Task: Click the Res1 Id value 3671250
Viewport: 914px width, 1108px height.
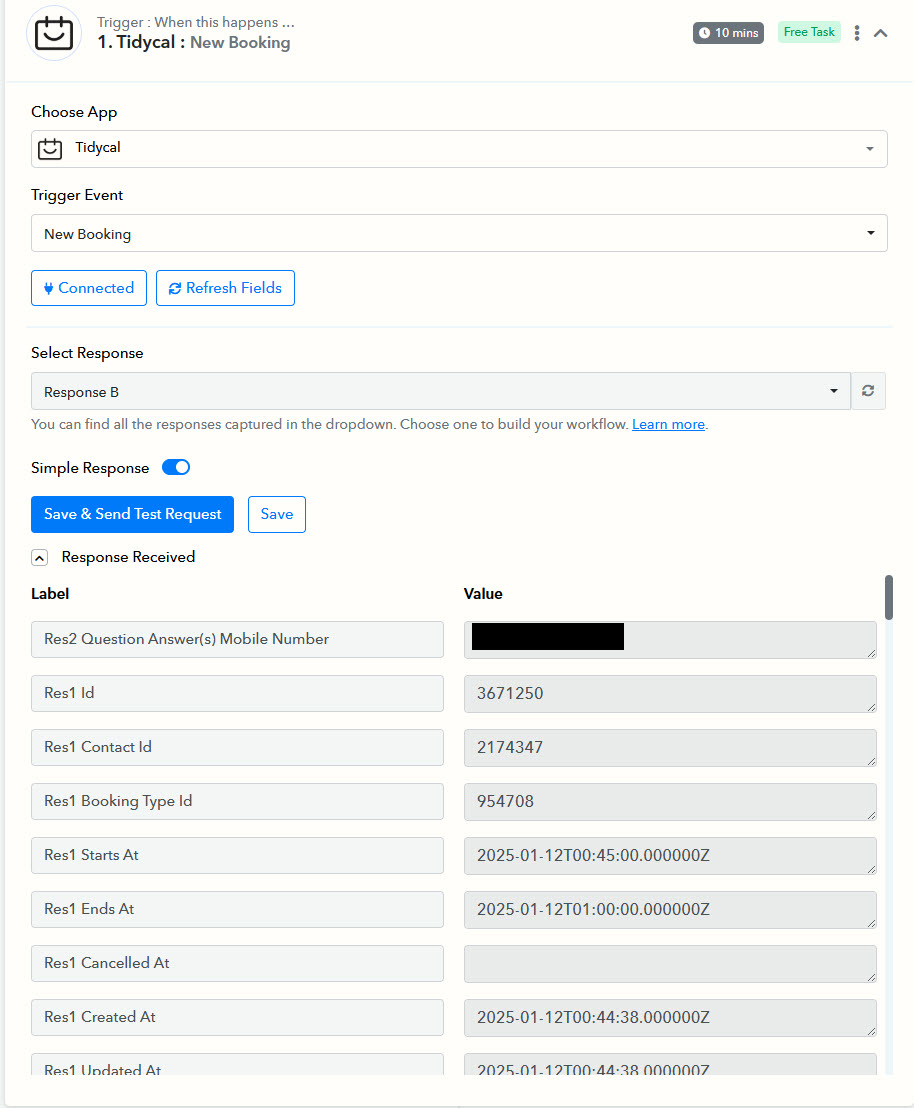Action: click(x=670, y=694)
